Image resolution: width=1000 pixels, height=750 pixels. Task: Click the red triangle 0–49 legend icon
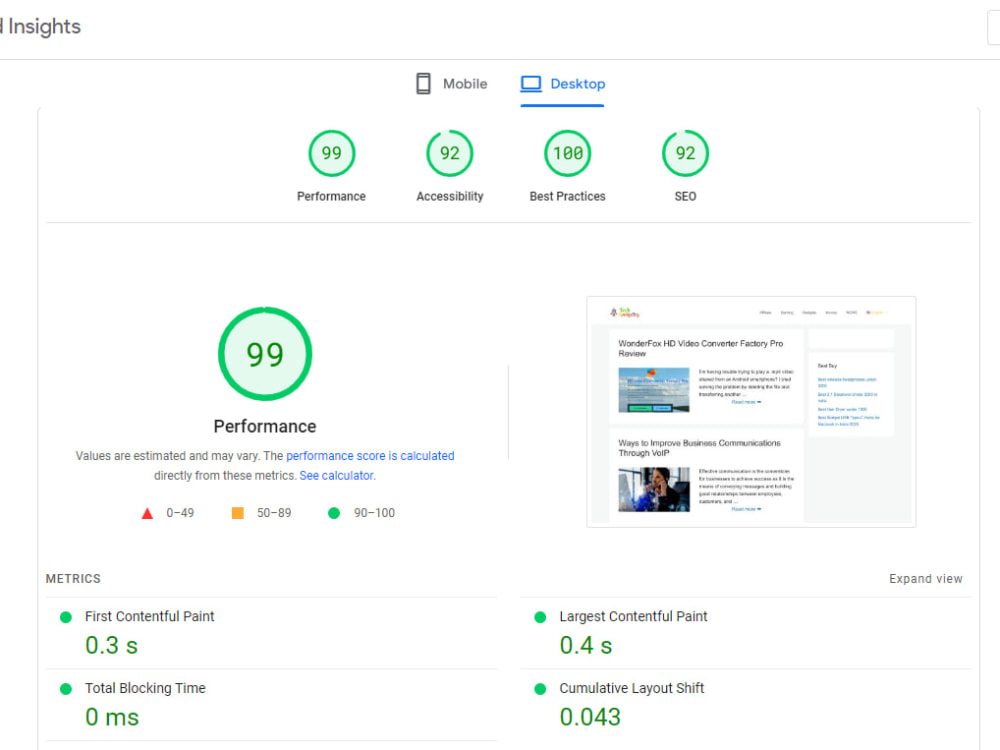point(147,513)
